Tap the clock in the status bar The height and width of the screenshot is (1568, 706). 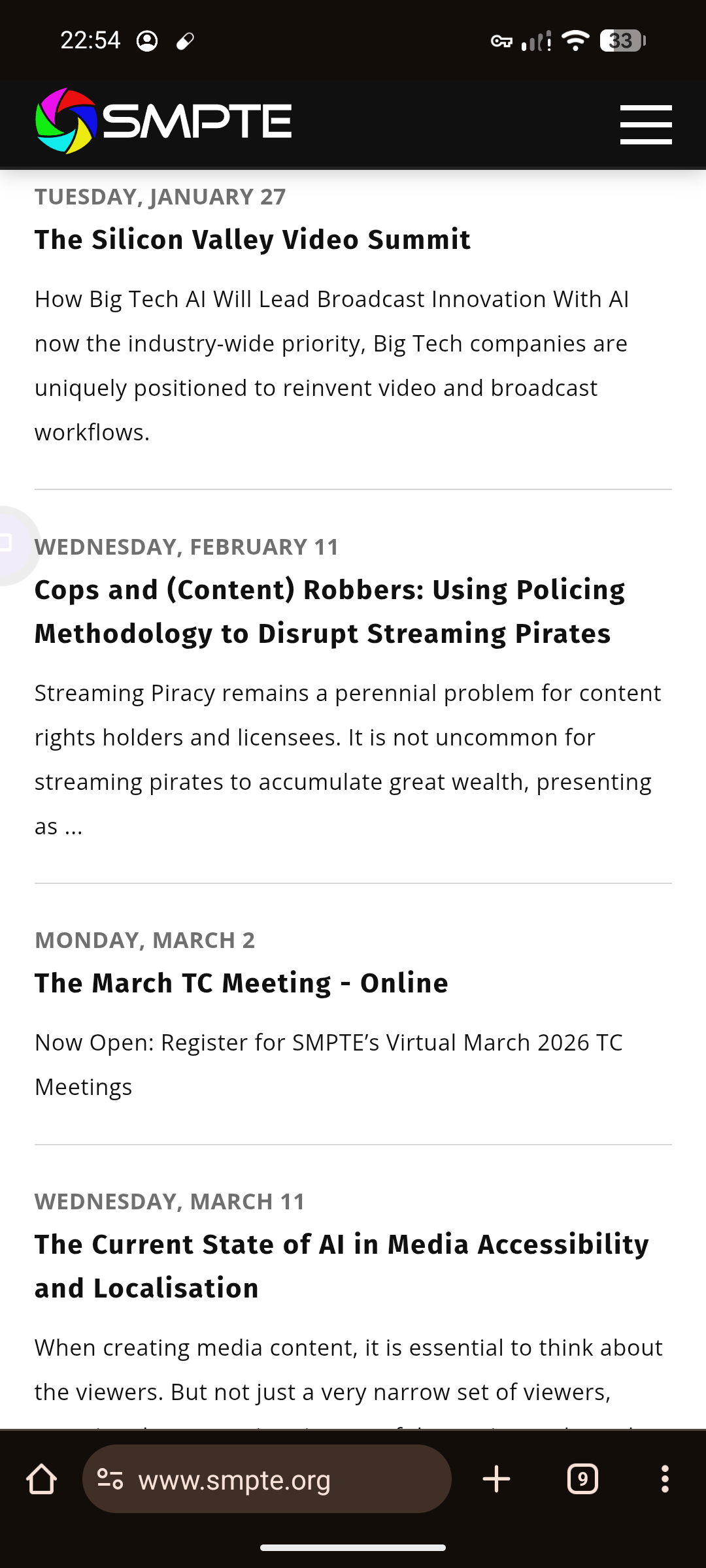pos(90,41)
